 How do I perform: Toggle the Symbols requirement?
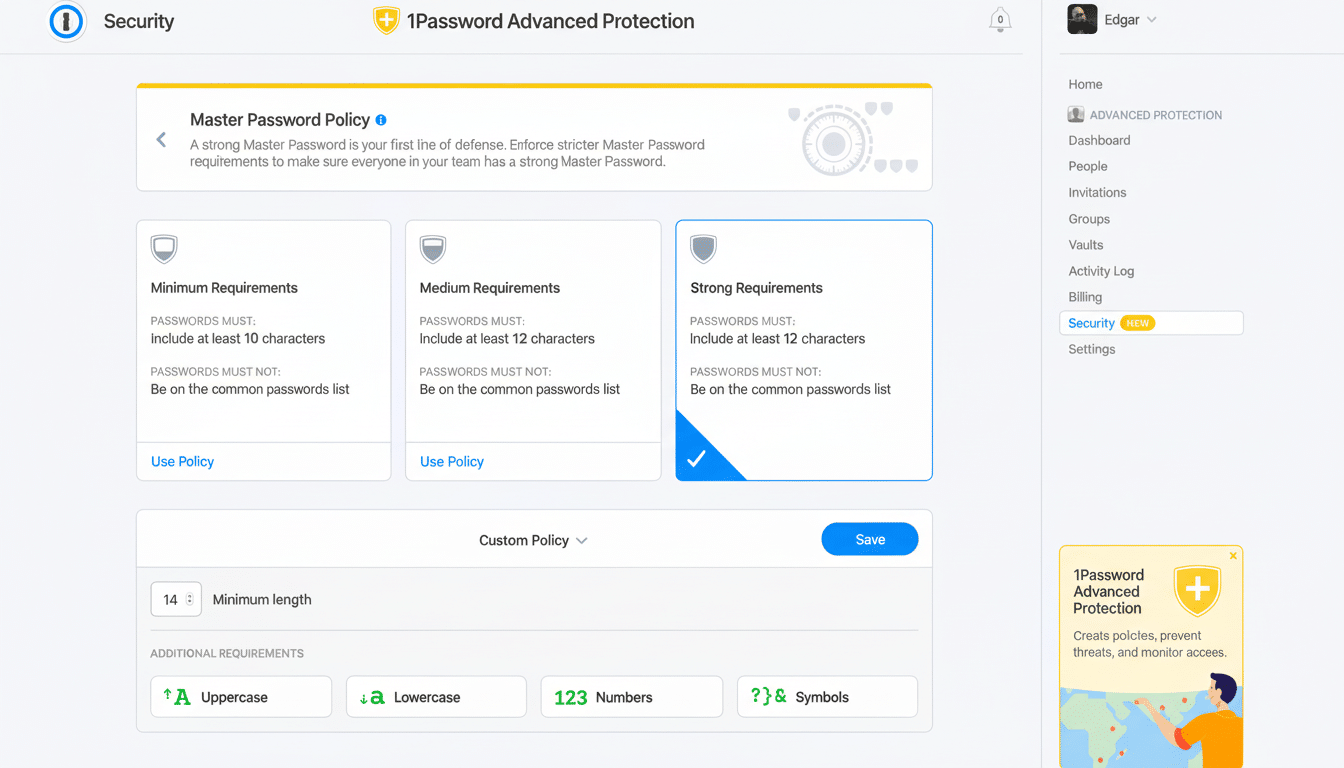tap(827, 696)
